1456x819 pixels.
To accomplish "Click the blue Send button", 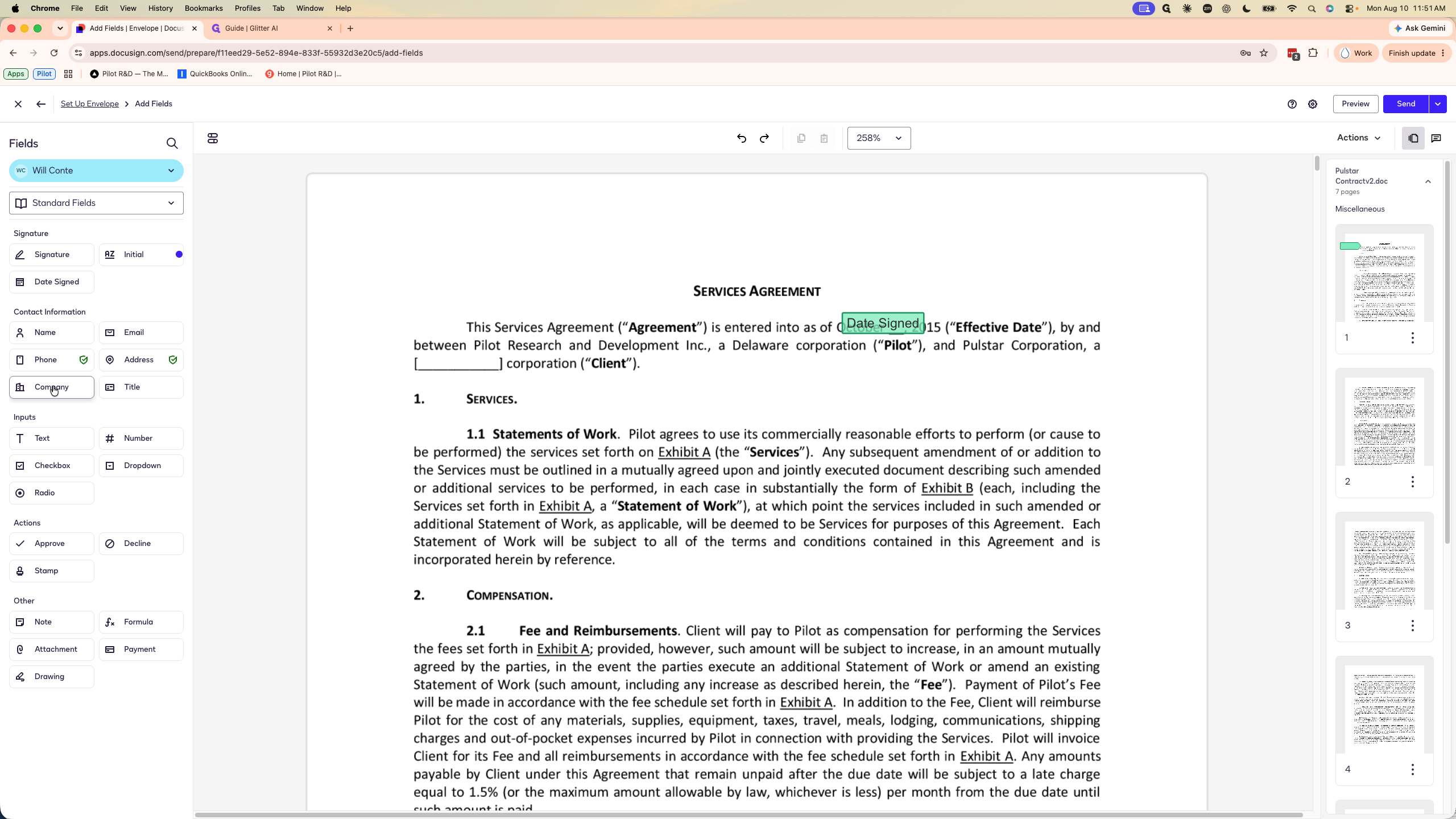I will pyautogui.click(x=1406, y=104).
